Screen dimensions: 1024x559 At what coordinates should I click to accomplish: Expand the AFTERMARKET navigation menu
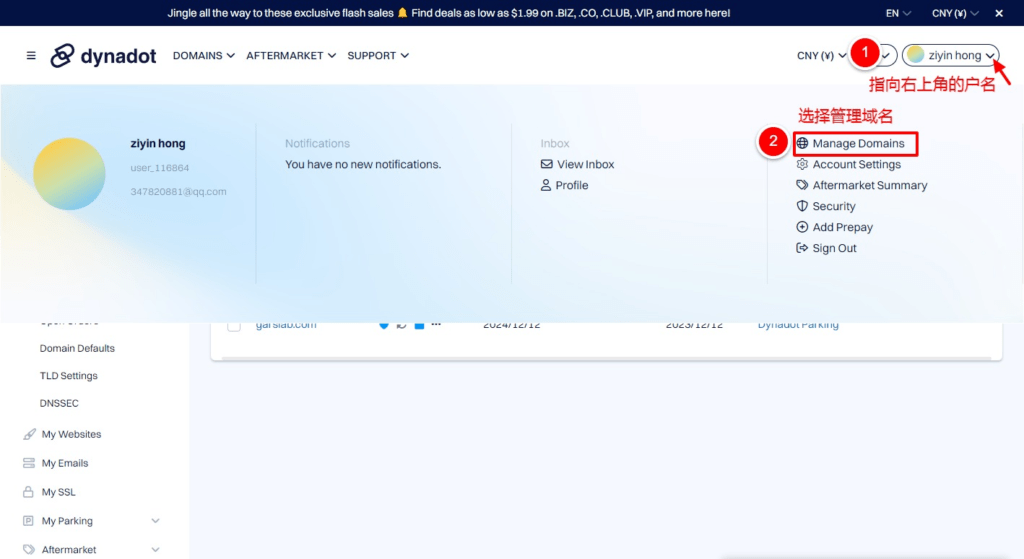pyautogui.click(x=291, y=56)
